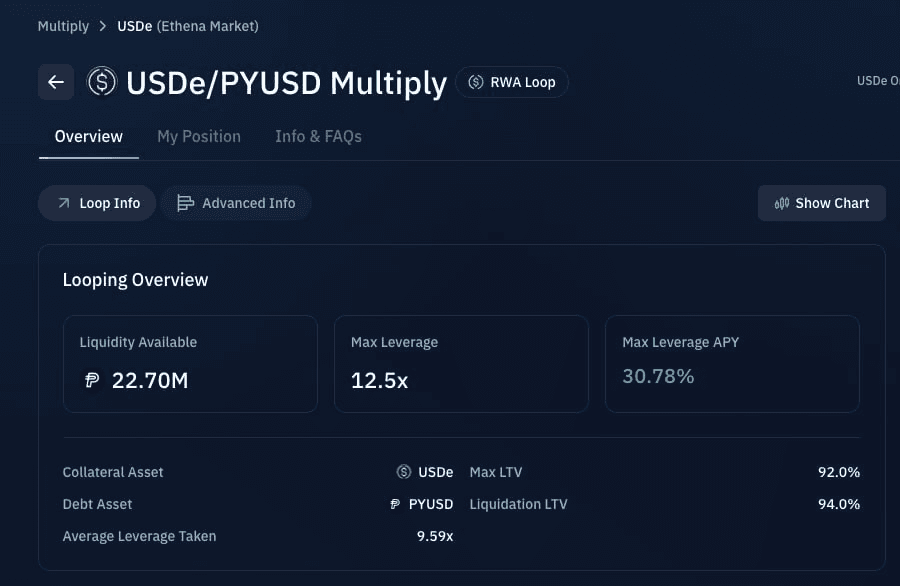Select the Advanced Info pill
The width and height of the screenshot is (900, 586).
point(236,203)
